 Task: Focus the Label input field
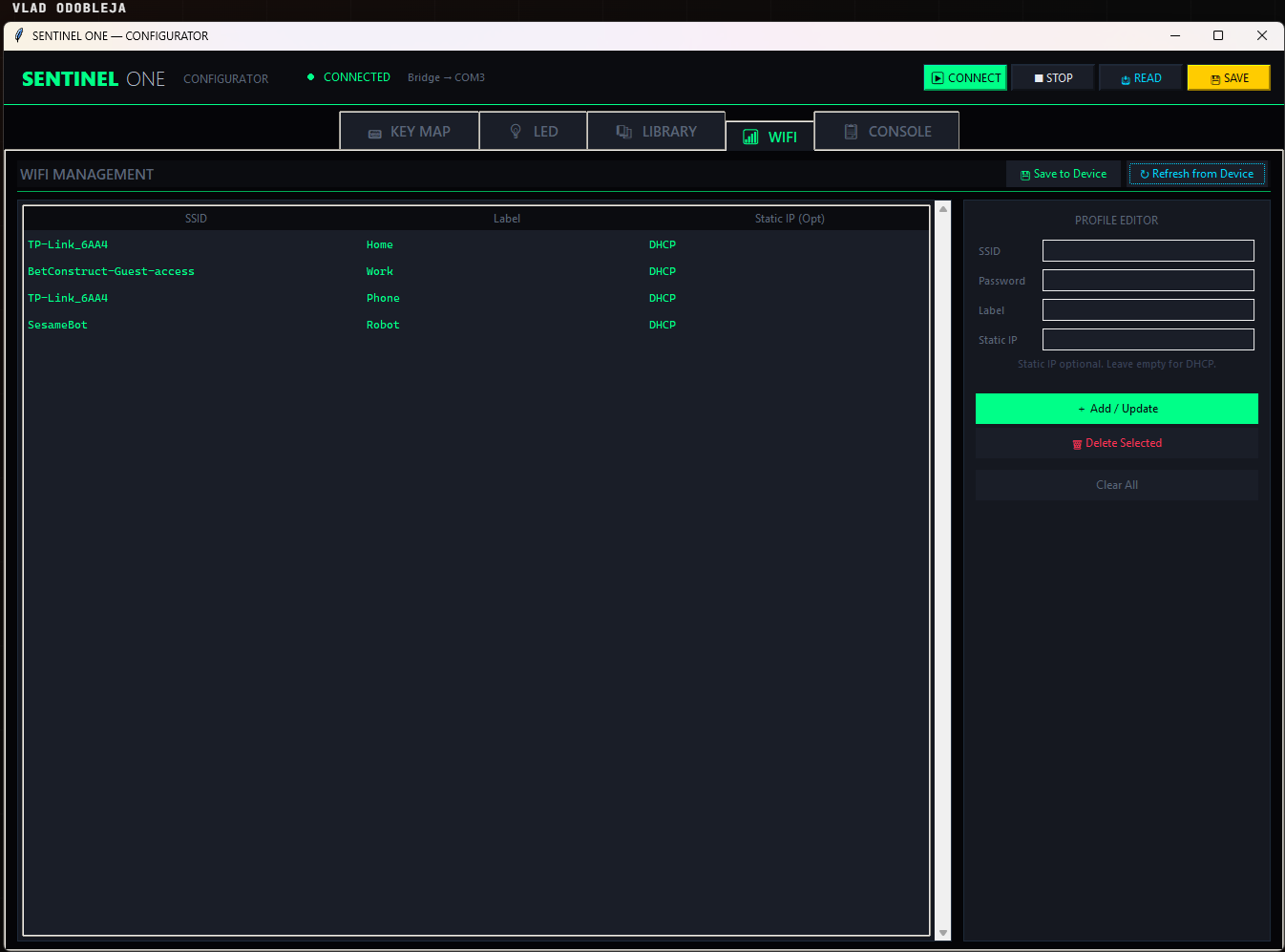(1148, 310)
